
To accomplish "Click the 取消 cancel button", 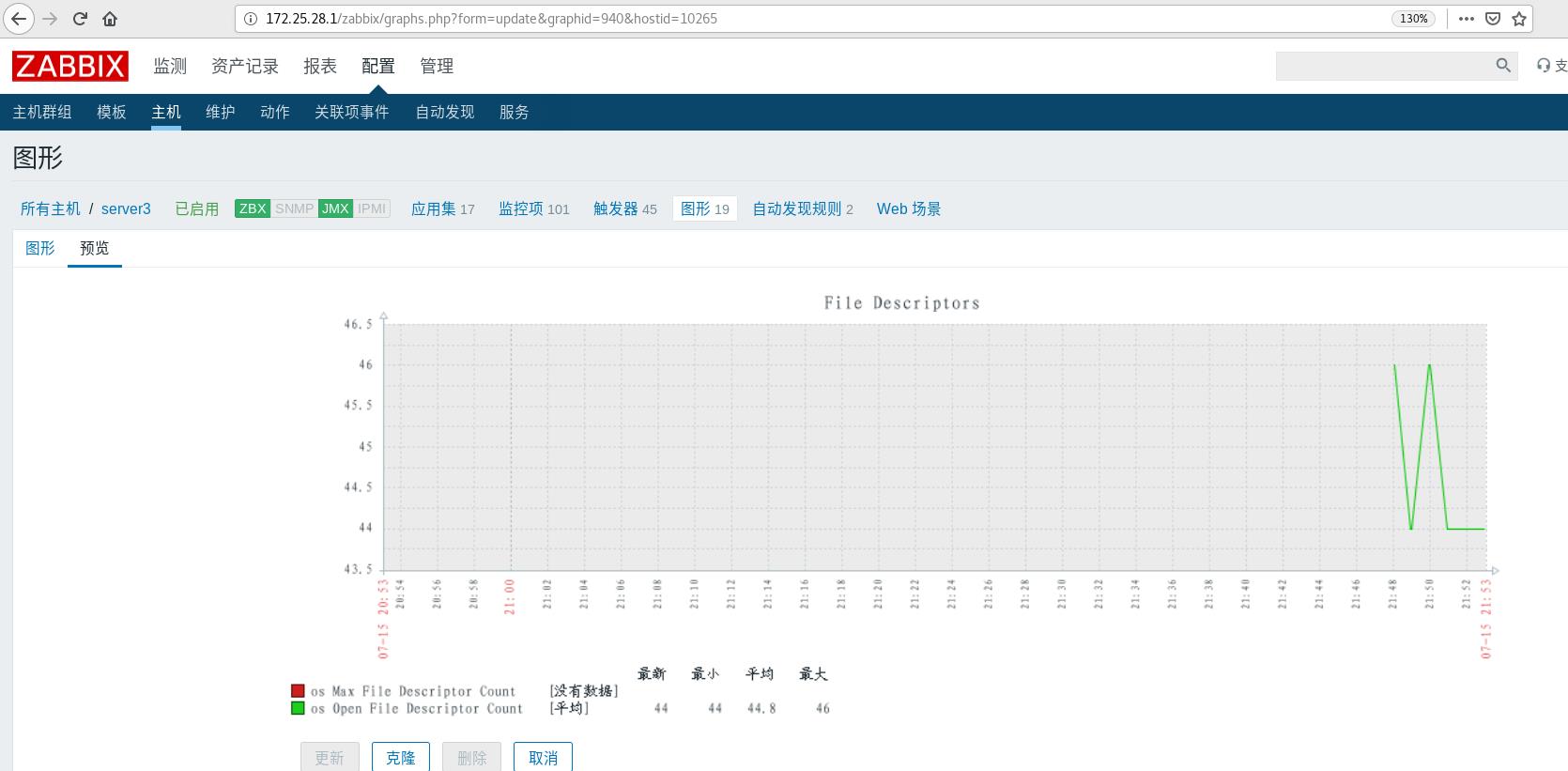I will 544,757.
